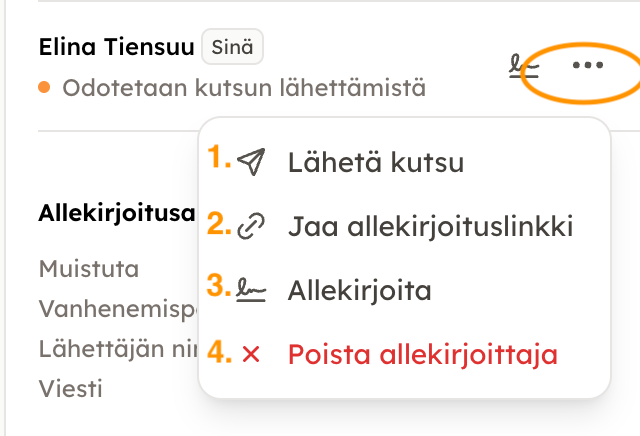Image resolution: width=640 pixels, height=436 pixels.
Task: Click the orange status dot indicator
Action: coord(44,87)
